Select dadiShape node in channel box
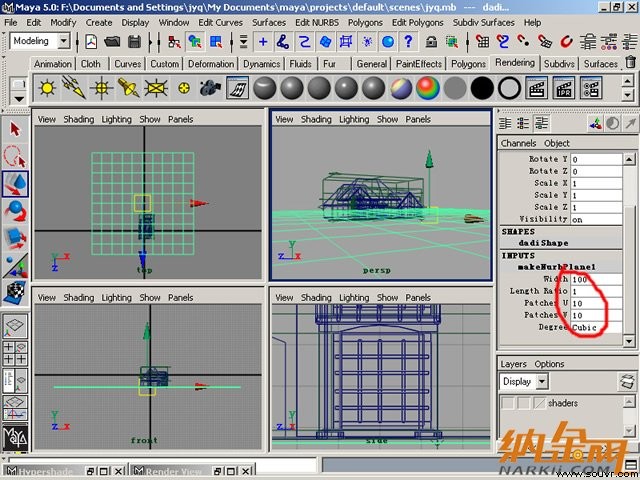Image resolution: width=640 pixels, height=480 pixels. tap(543, 243)
